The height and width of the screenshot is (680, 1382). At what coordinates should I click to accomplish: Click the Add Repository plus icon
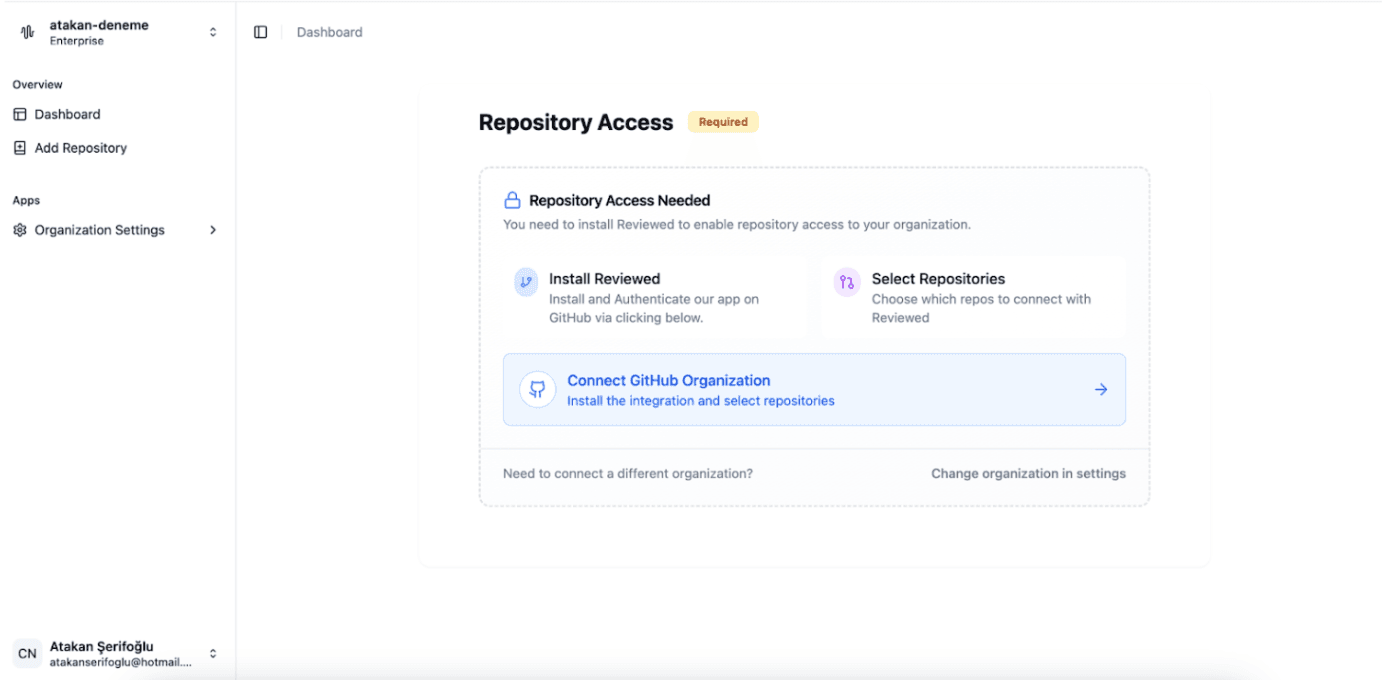(20, 148)
